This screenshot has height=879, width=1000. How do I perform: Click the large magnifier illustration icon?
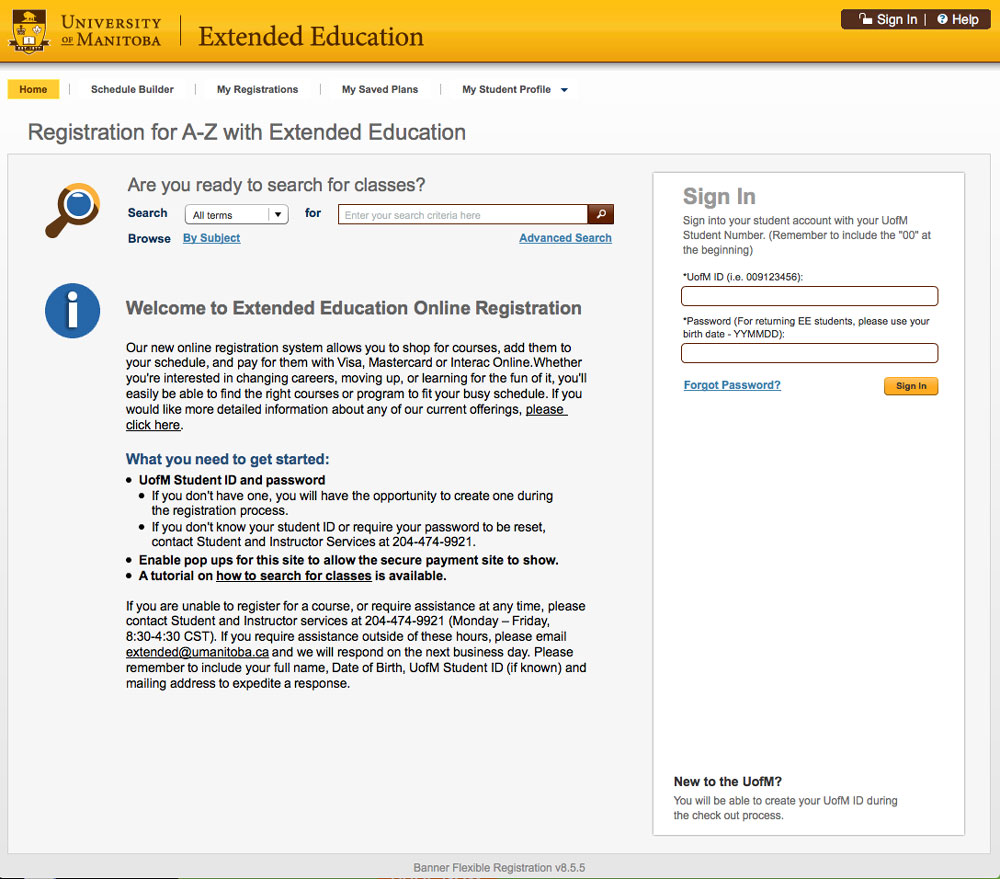pos(73,210)
